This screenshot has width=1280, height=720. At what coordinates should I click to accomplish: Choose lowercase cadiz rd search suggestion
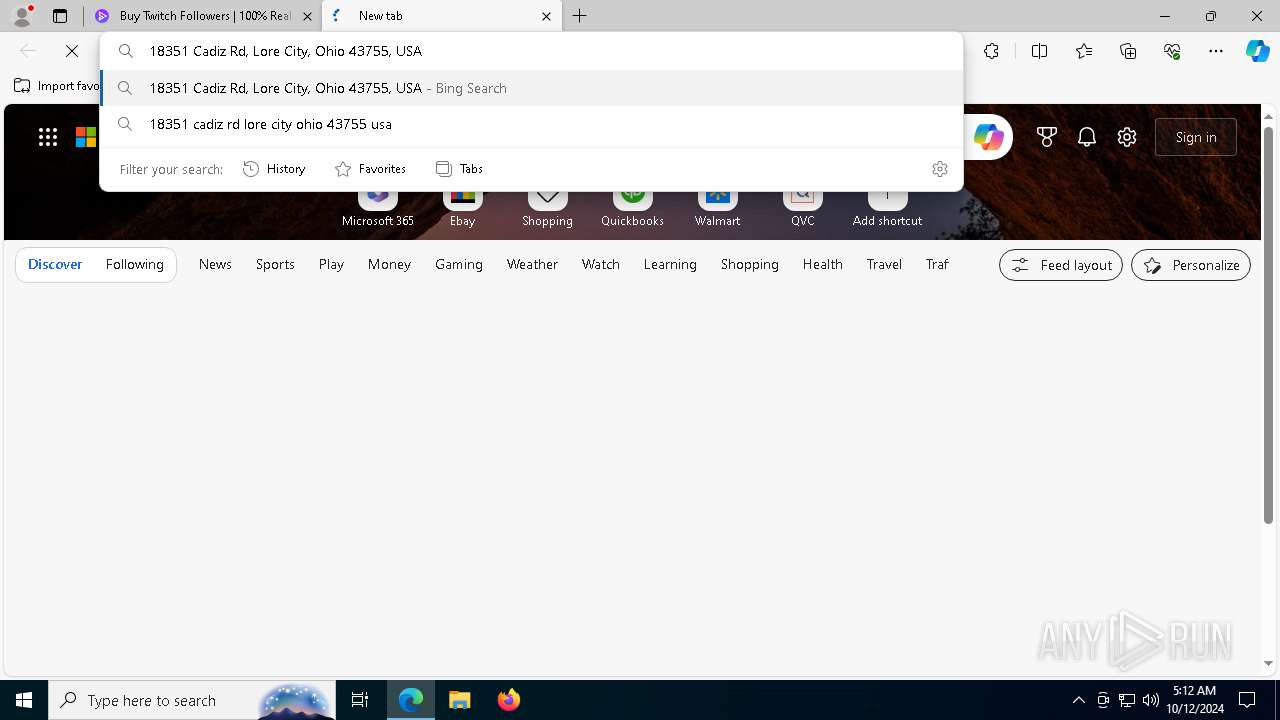pos(531,124)
